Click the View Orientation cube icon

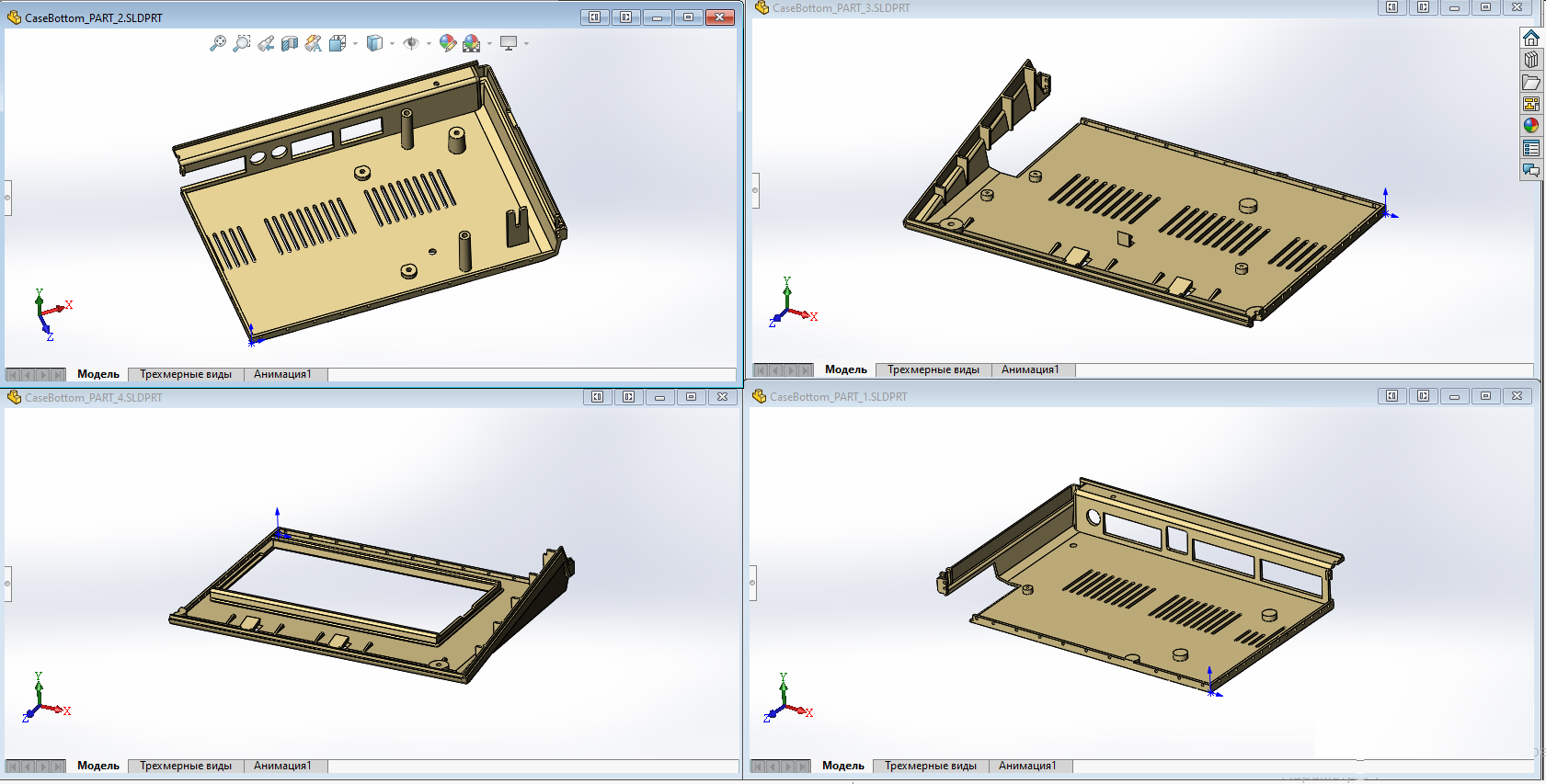(x=338, y=43)
